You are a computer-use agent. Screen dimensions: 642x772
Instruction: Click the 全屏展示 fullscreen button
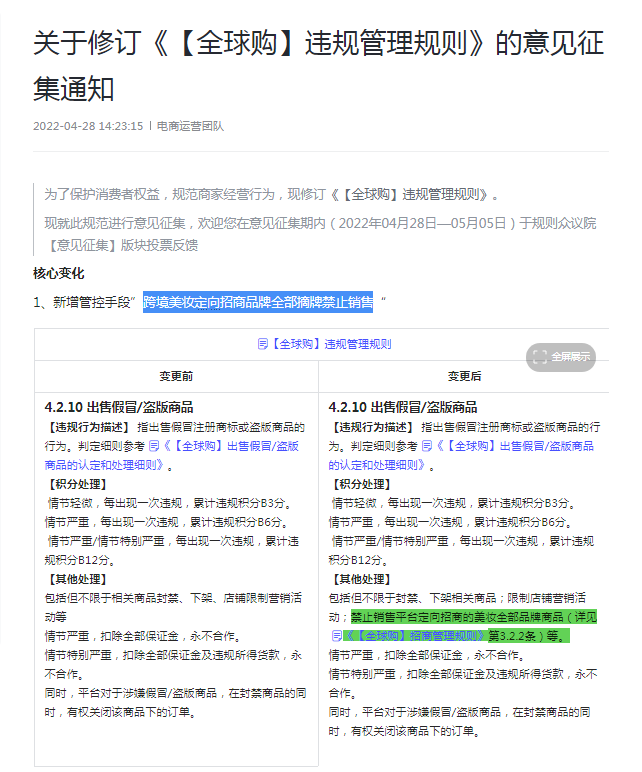coord(561,357)
